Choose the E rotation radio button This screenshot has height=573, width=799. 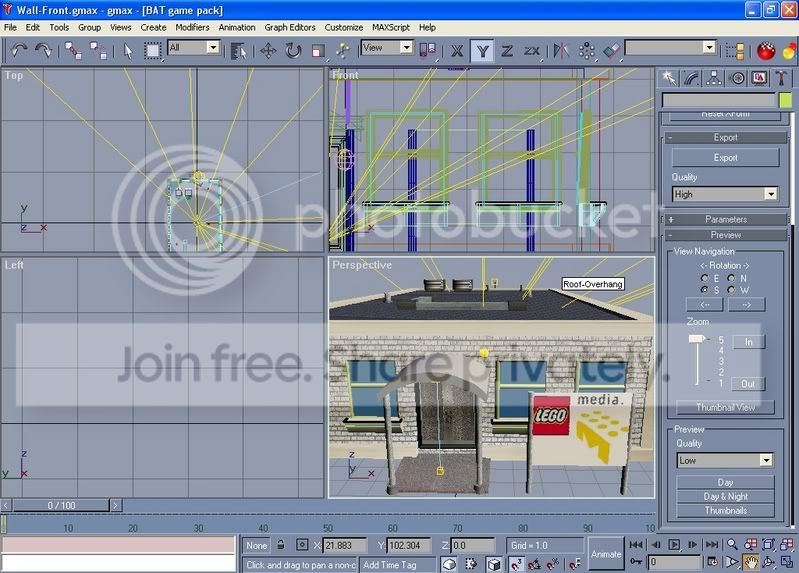(705, 278)
